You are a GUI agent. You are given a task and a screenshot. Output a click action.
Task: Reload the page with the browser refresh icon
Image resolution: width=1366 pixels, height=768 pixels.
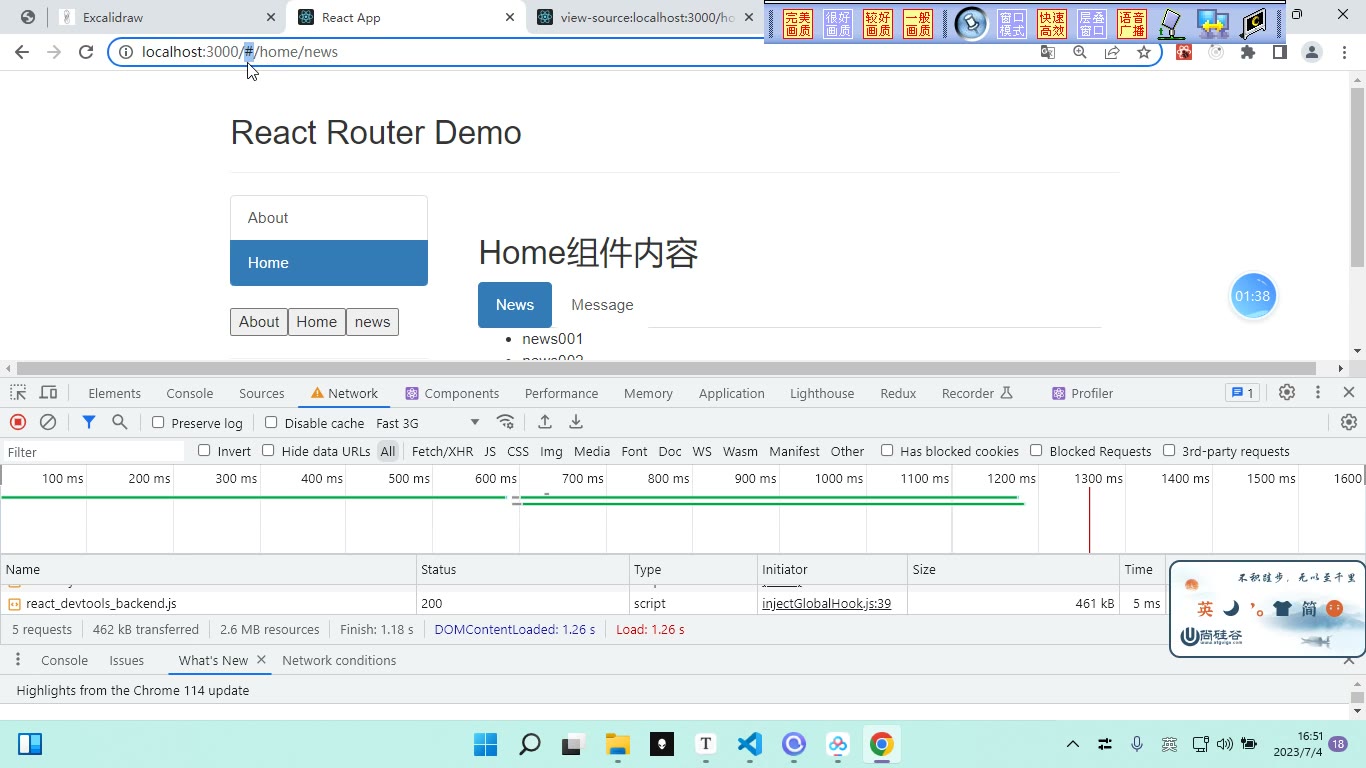tap(86, 52)
